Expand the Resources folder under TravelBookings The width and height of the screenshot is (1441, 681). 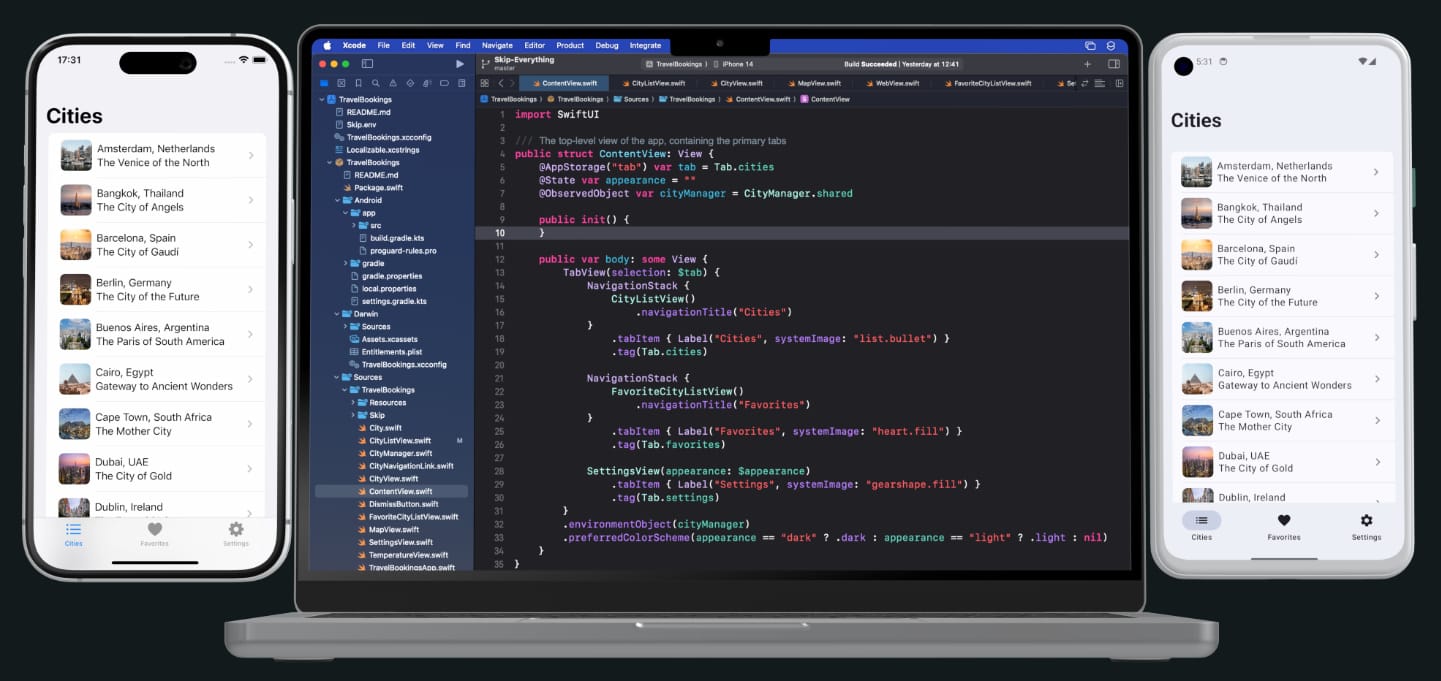coord(352,402)
